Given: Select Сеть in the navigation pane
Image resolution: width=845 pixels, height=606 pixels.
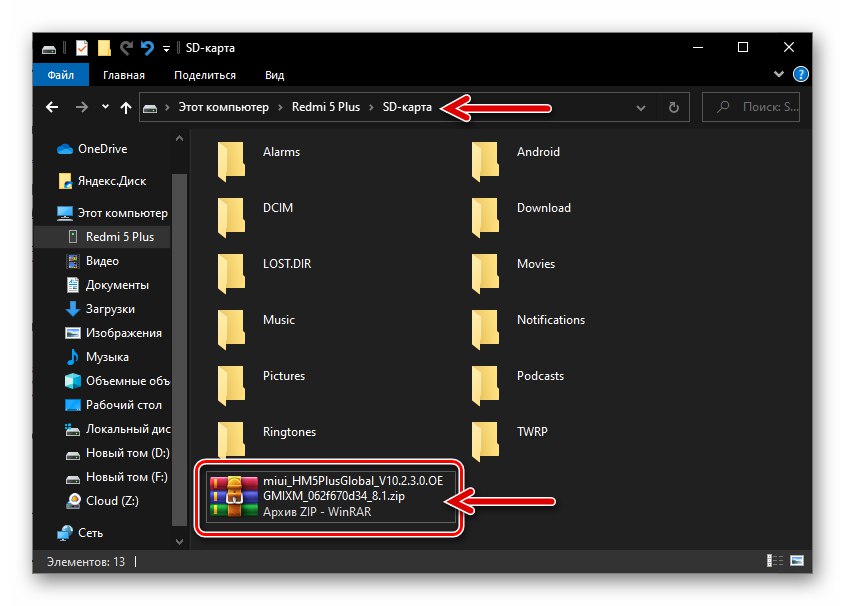Looking at the screenshot, I should pyautogui.click(x=79, y=533).
